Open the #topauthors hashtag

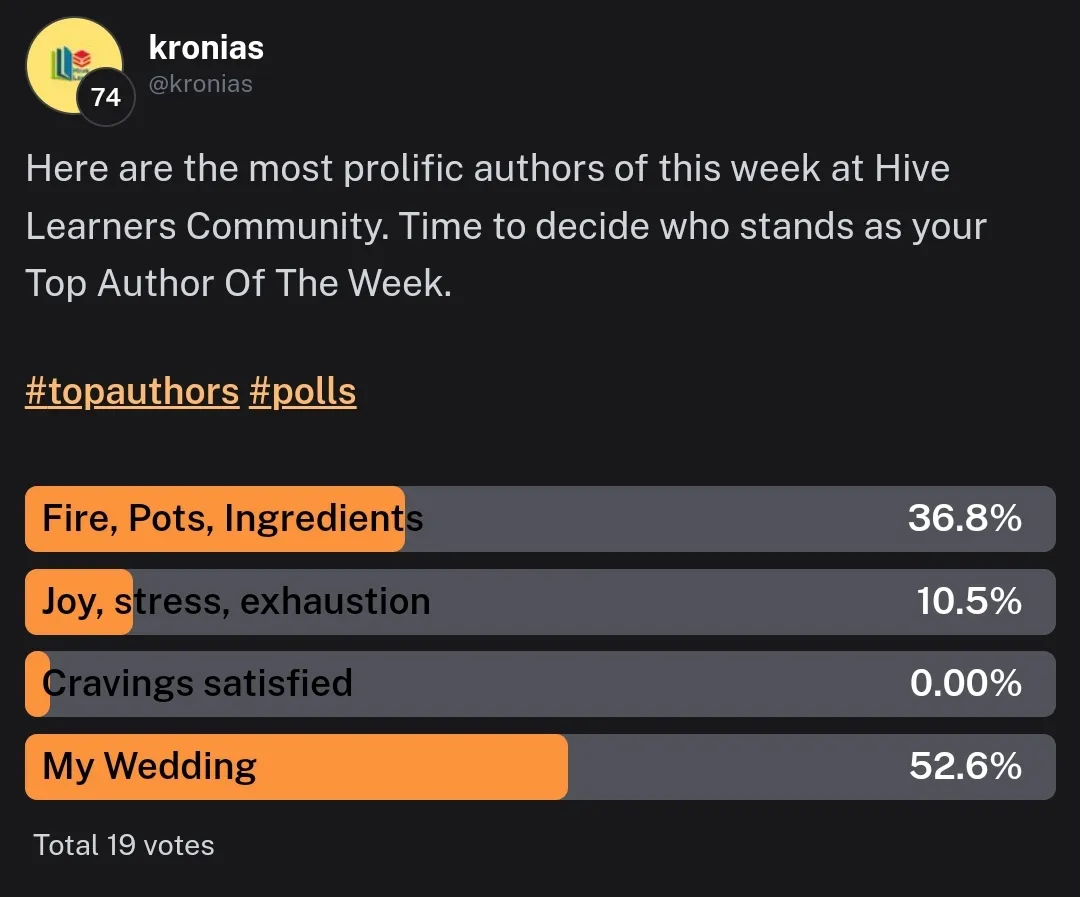click(132, 392)
